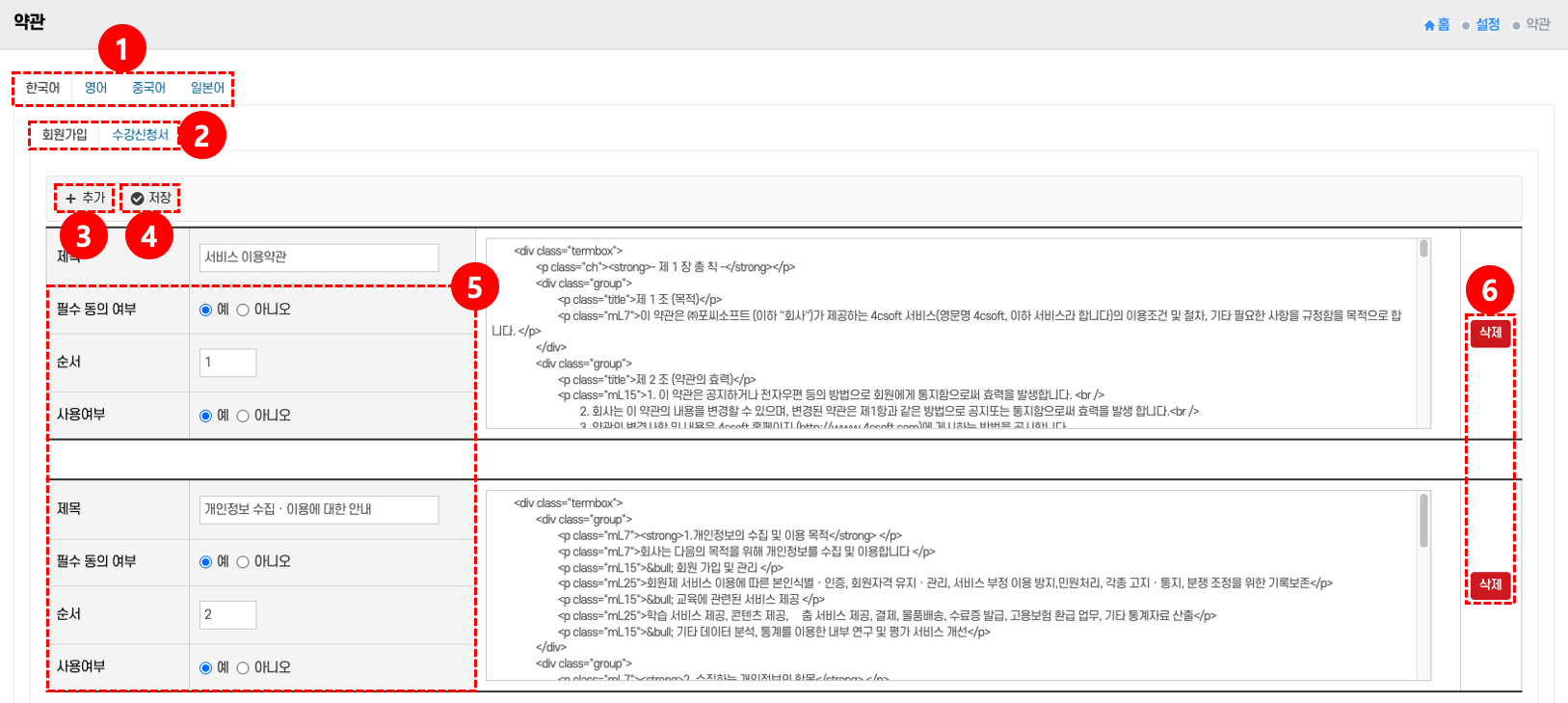
Task: Click the 추가 plus button
Action: tap(85, 198)
